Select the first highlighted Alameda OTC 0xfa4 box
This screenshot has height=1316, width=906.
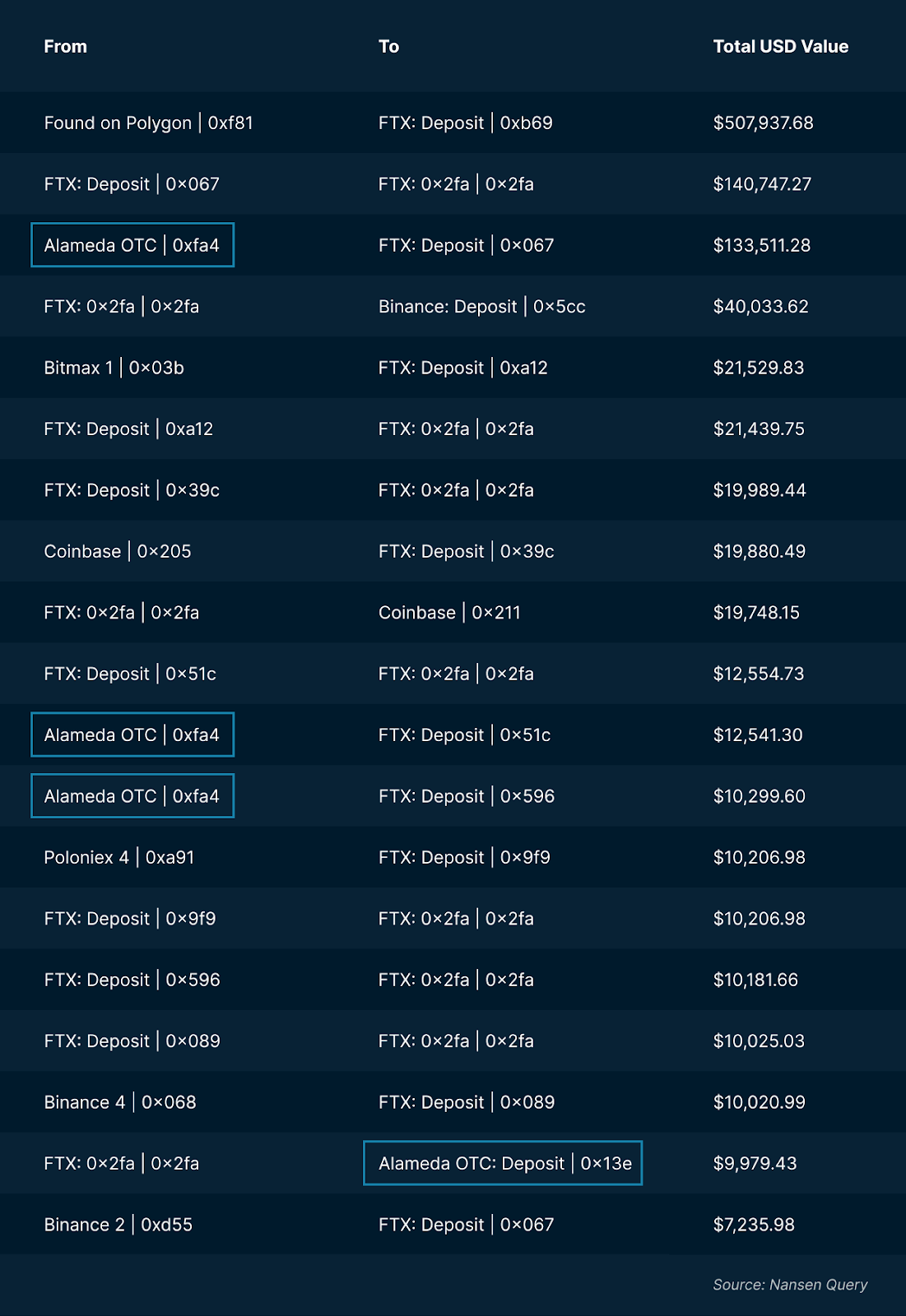(132, 245)
